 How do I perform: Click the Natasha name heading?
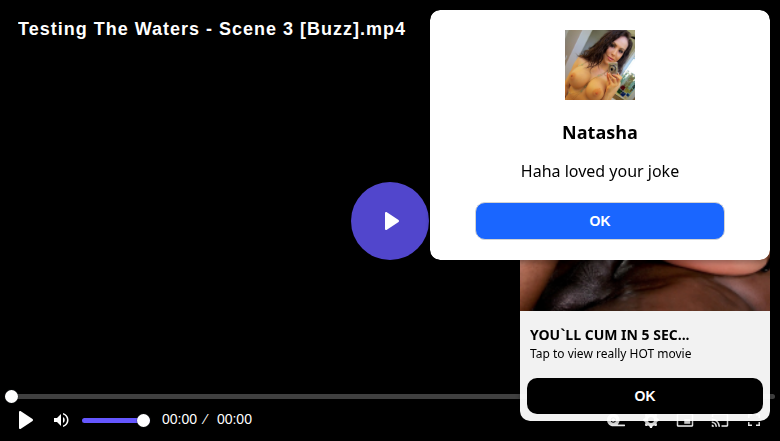click(599, 133)
